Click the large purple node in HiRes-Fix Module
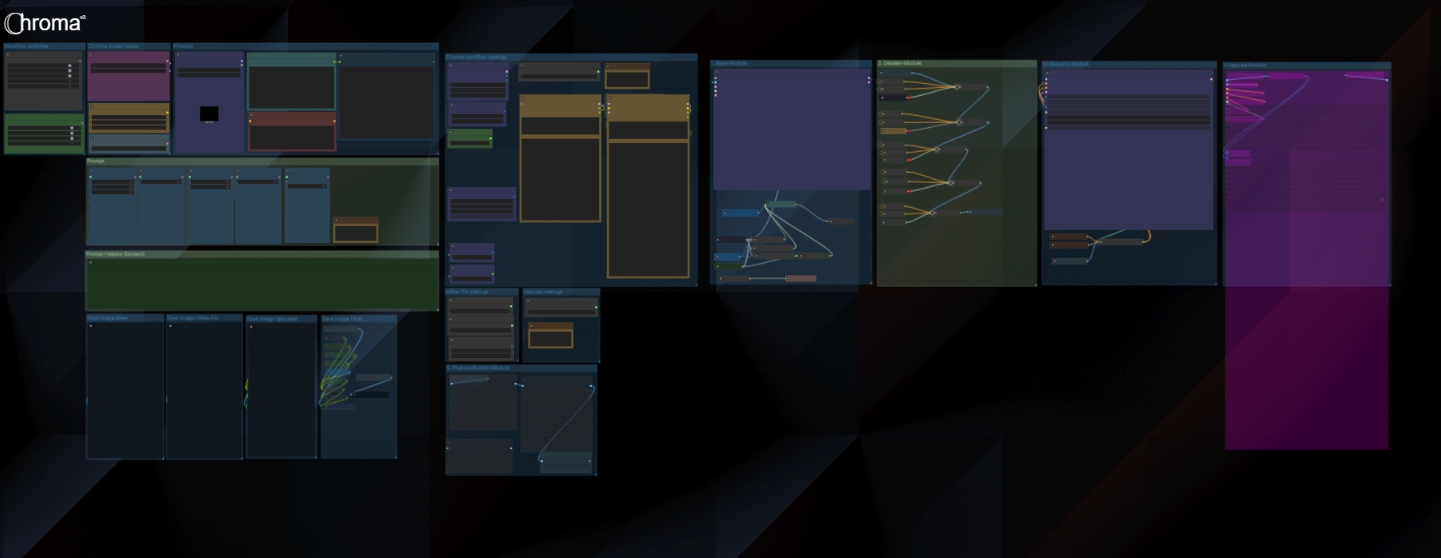 (x=1129, y=150)
